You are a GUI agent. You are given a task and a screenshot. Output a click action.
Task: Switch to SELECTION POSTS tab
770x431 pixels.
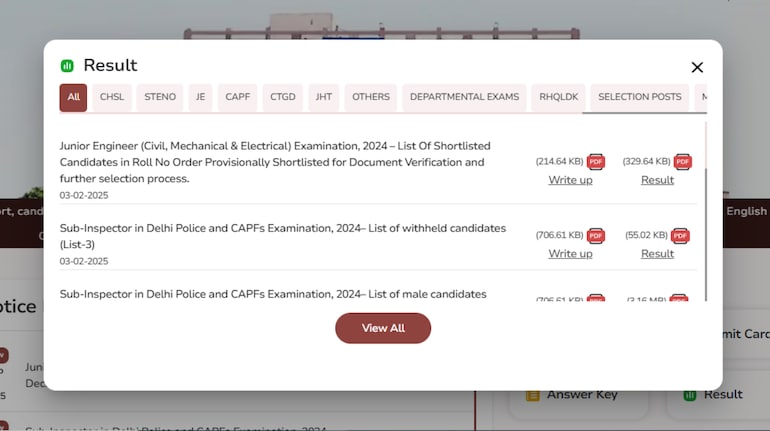[x=639, y=97]
